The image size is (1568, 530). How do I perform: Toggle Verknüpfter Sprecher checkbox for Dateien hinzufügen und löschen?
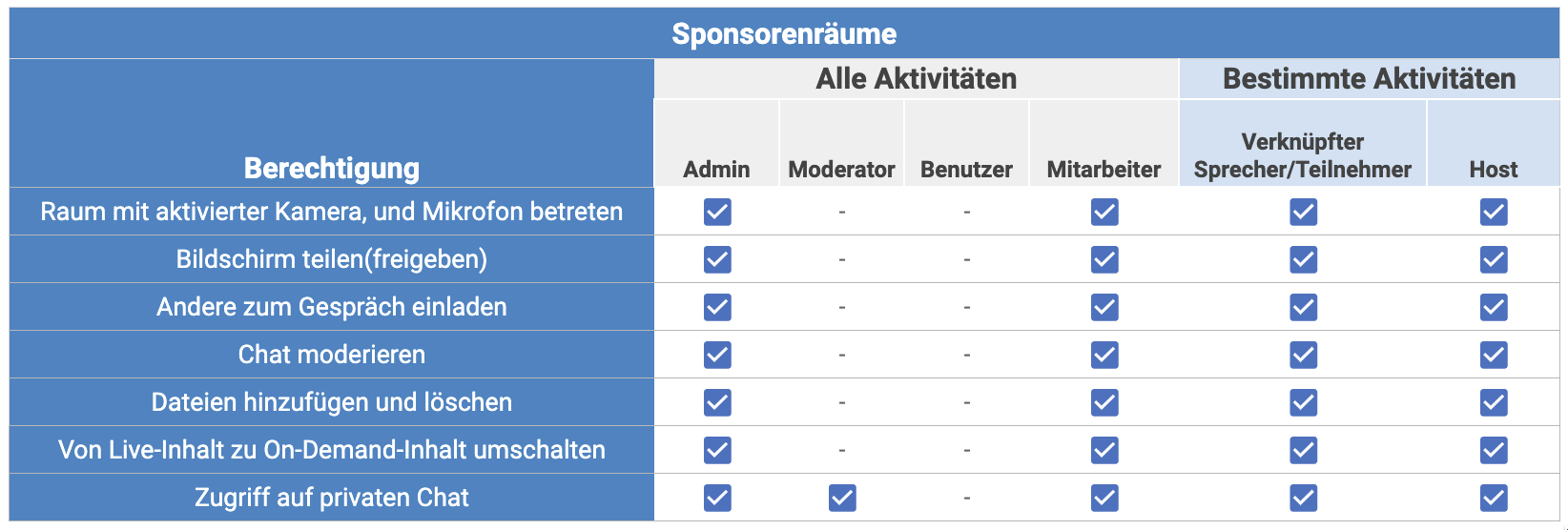(1303, 402)
